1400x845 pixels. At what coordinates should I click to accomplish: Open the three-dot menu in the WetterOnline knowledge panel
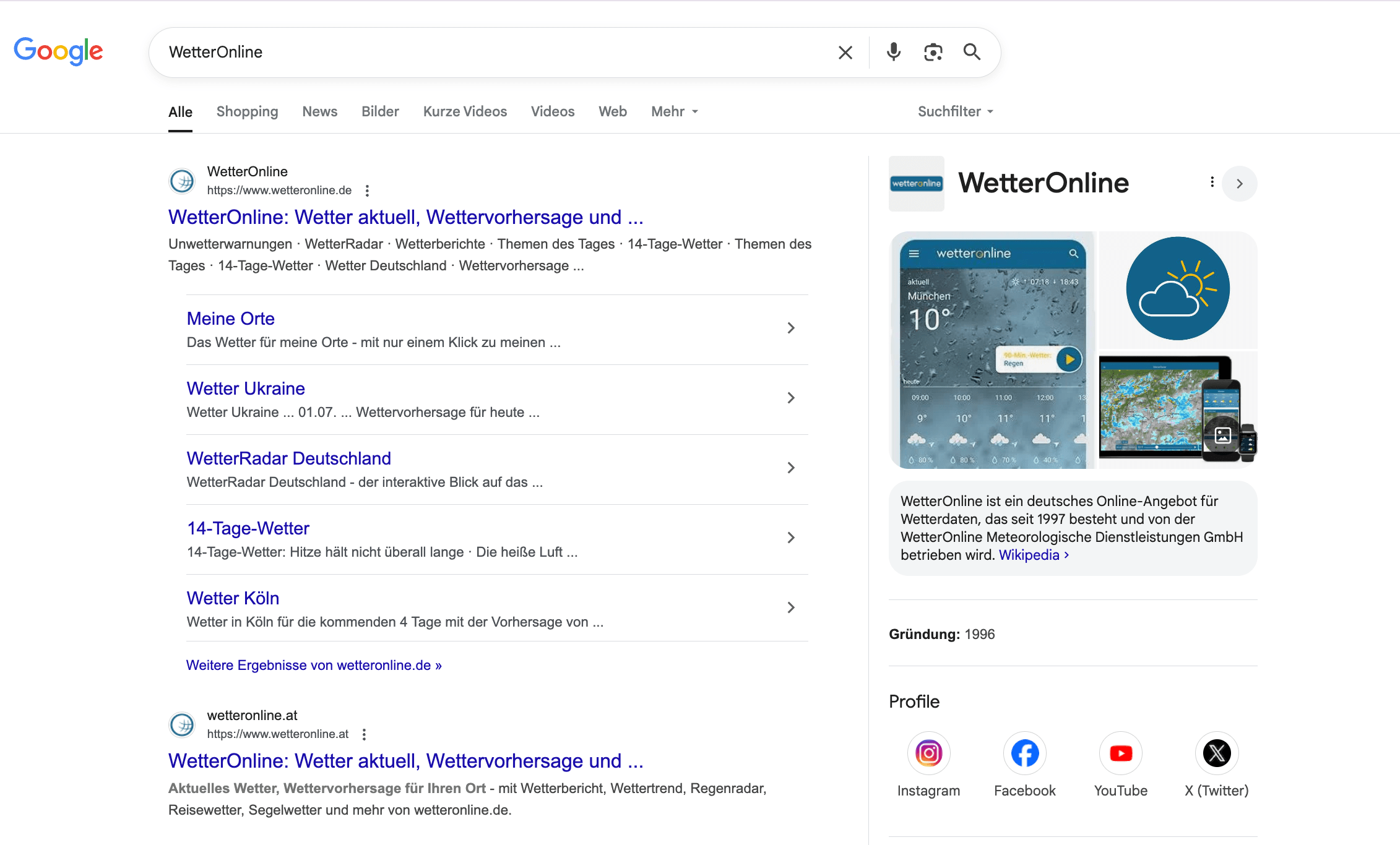click(1212, 182)
